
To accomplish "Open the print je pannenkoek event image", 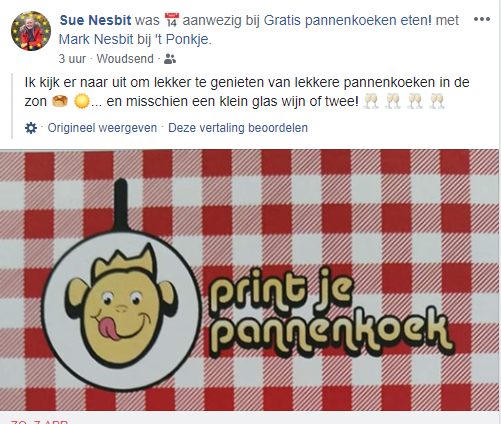I will pos(250,280).
